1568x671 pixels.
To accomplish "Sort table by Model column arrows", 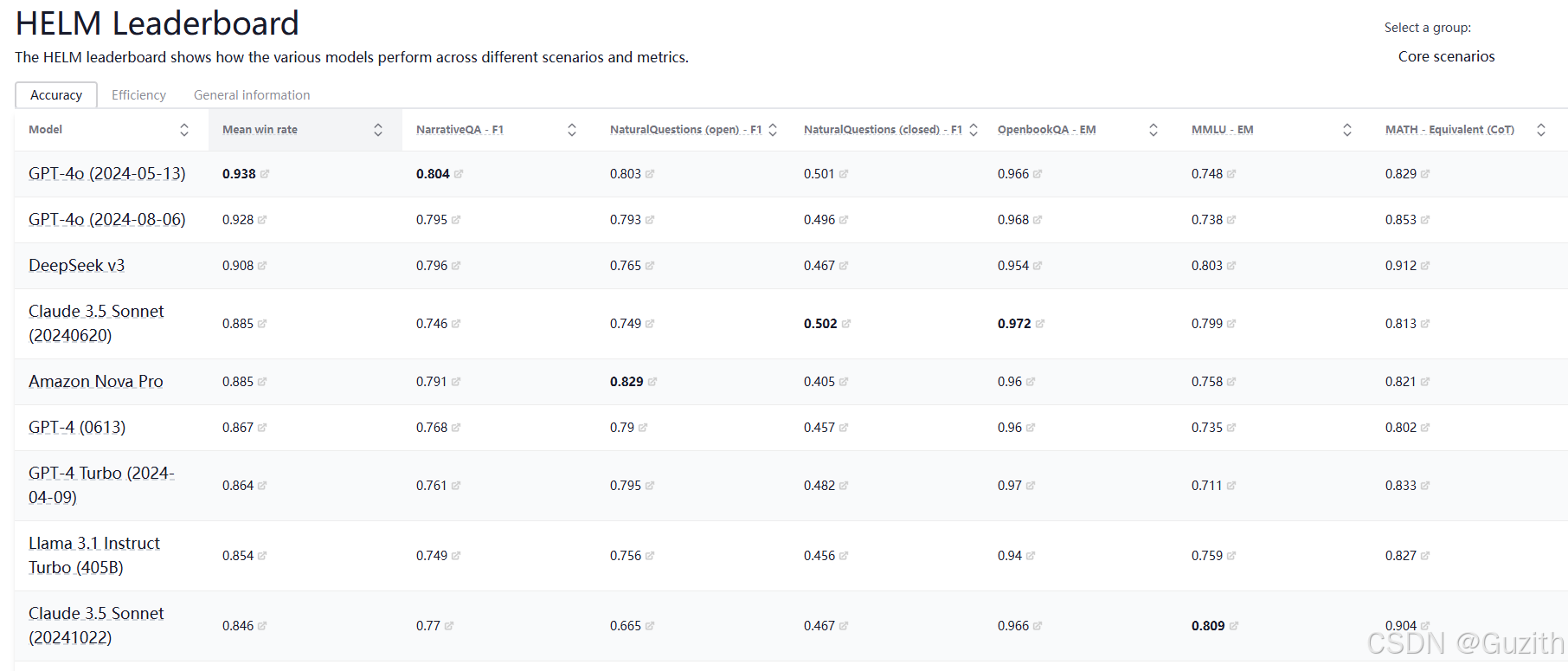I will [x=184, y=130].
